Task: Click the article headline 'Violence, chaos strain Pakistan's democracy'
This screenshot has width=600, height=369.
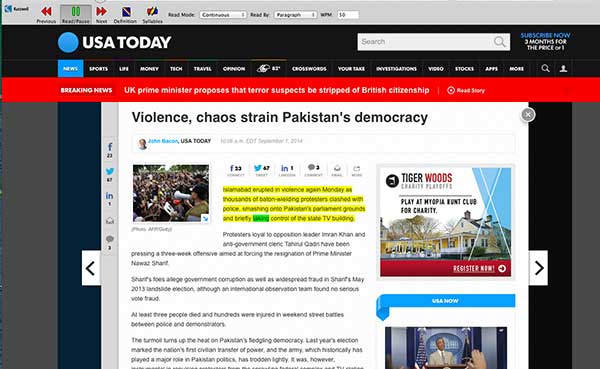Action: point(280,118)
